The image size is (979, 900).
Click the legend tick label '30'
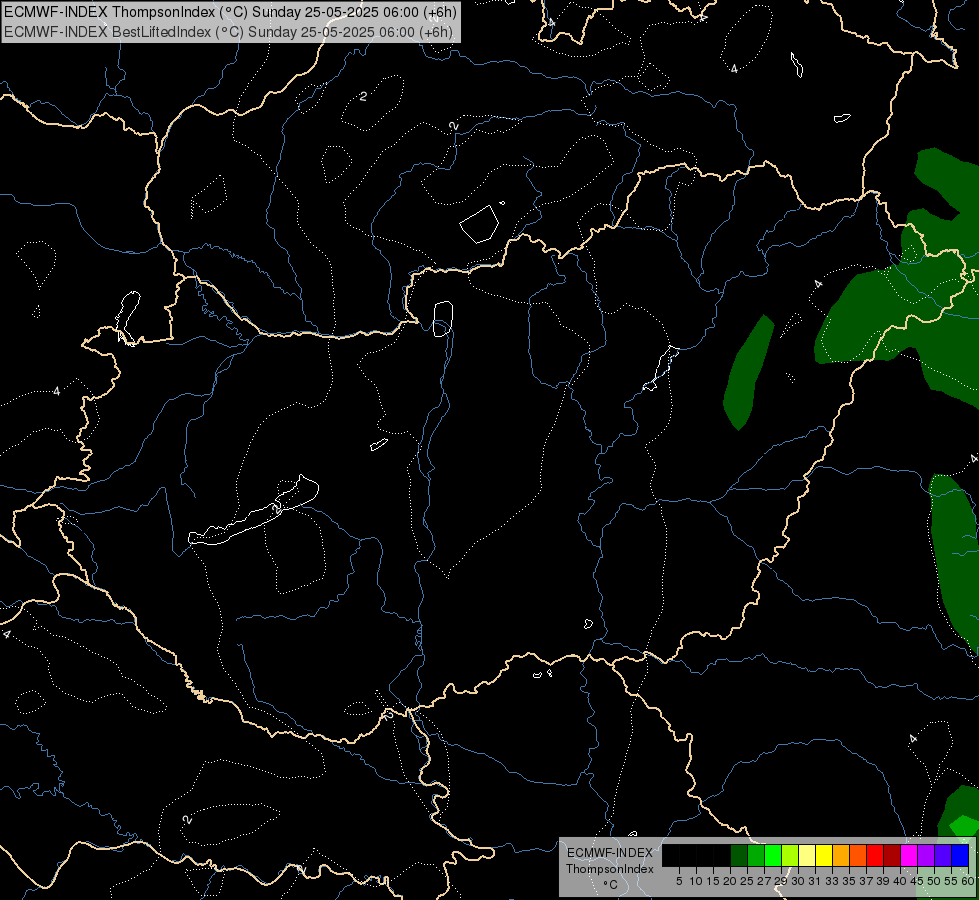(x=798, y=881)
